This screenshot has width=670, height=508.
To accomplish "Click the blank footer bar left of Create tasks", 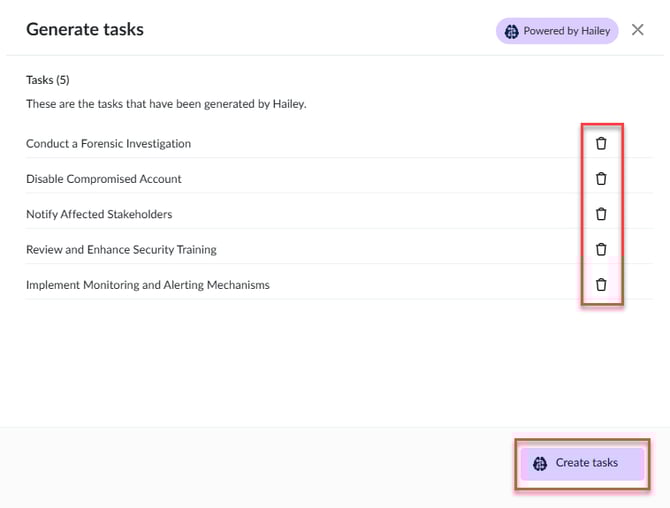I will point(250,465).
